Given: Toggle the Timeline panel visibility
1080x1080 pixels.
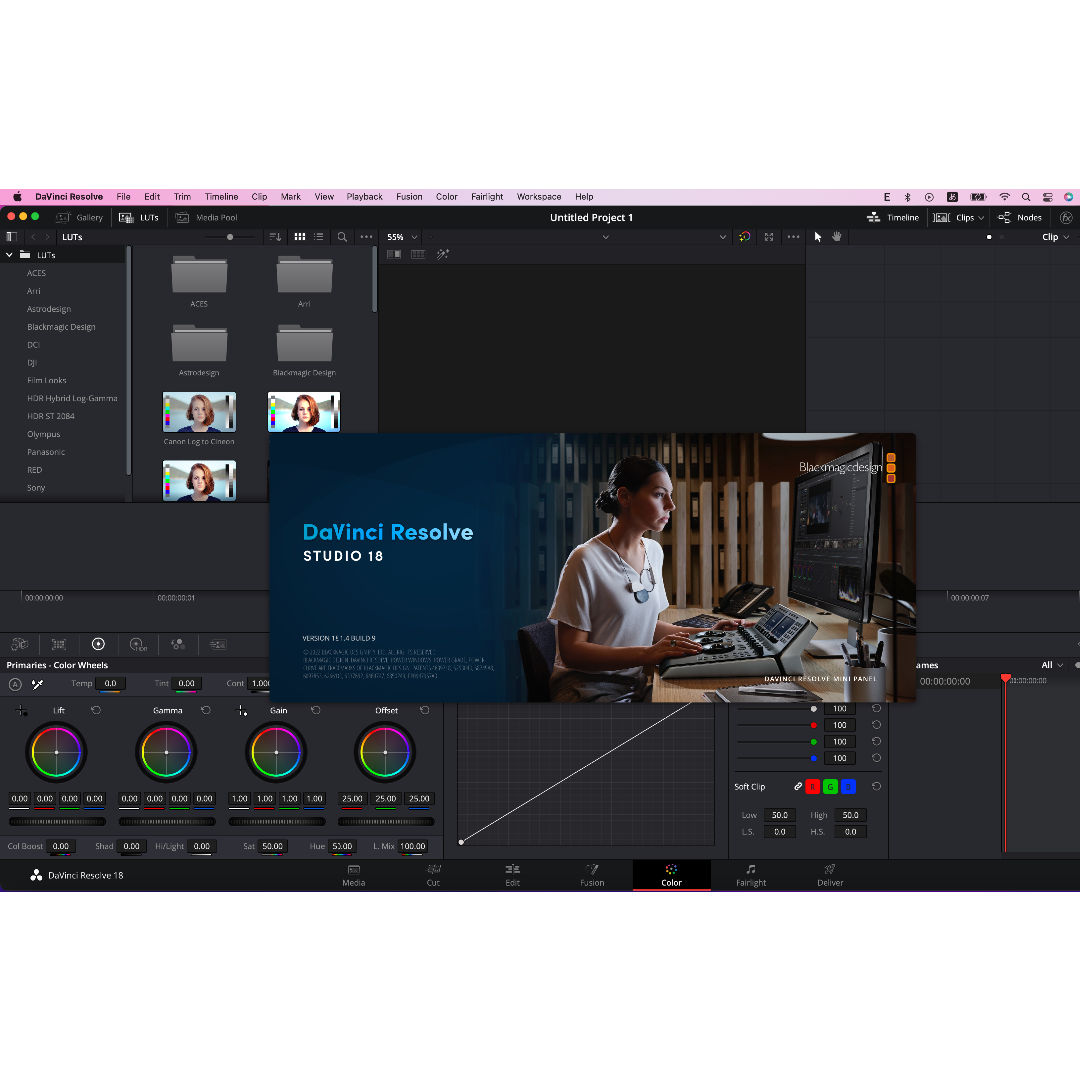Looking at the screenshot, I should click(893, 218).
